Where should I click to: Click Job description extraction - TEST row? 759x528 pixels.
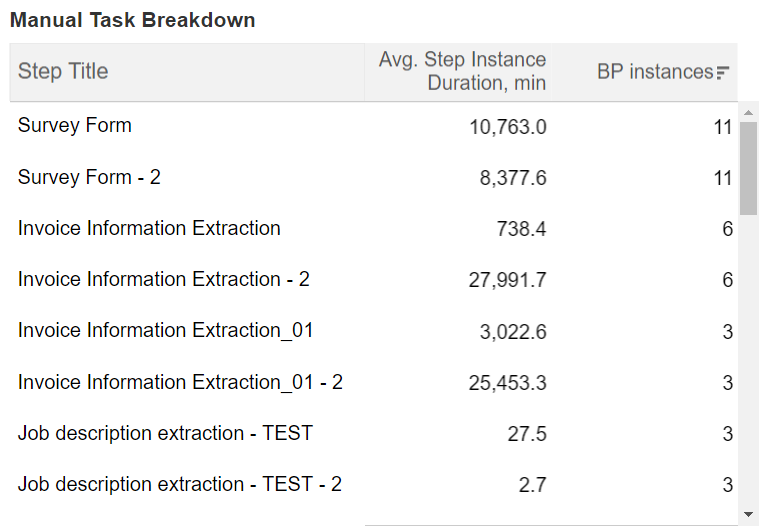coord(374,433)
